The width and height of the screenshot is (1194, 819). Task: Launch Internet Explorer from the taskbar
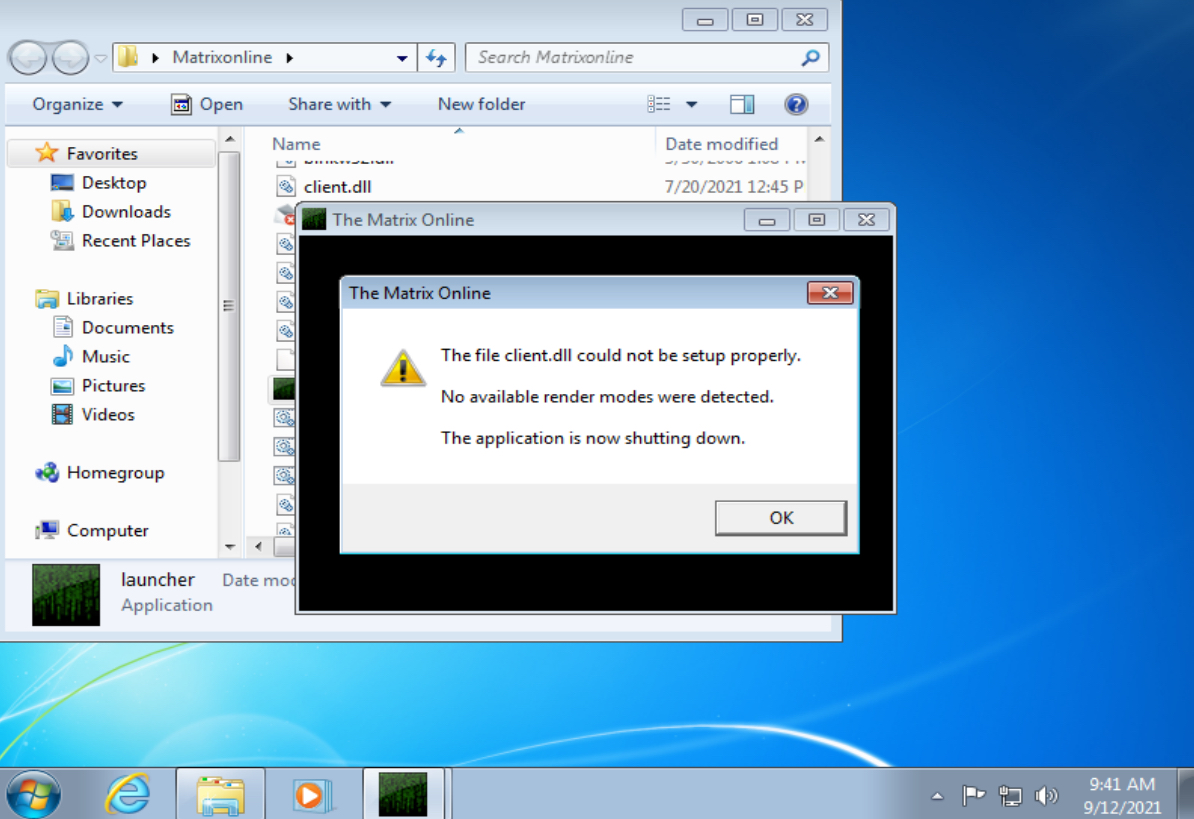(127, 795)
